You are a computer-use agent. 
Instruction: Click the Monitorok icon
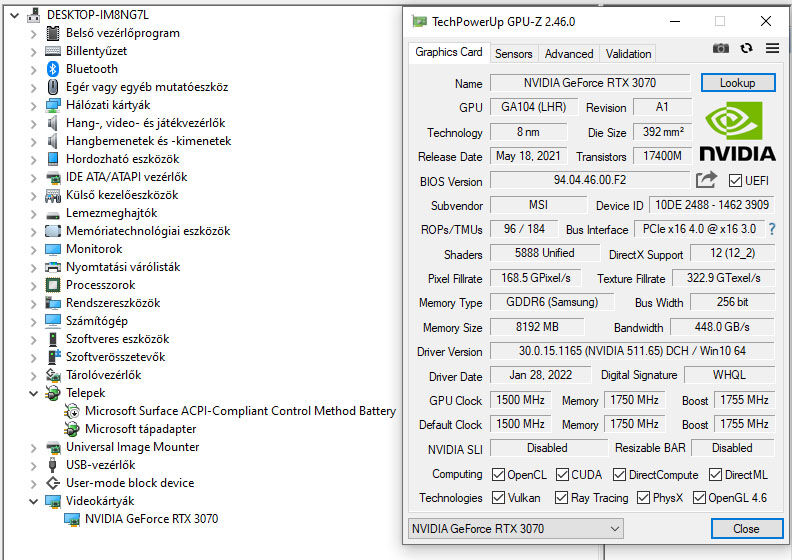(x=53, y=249)
